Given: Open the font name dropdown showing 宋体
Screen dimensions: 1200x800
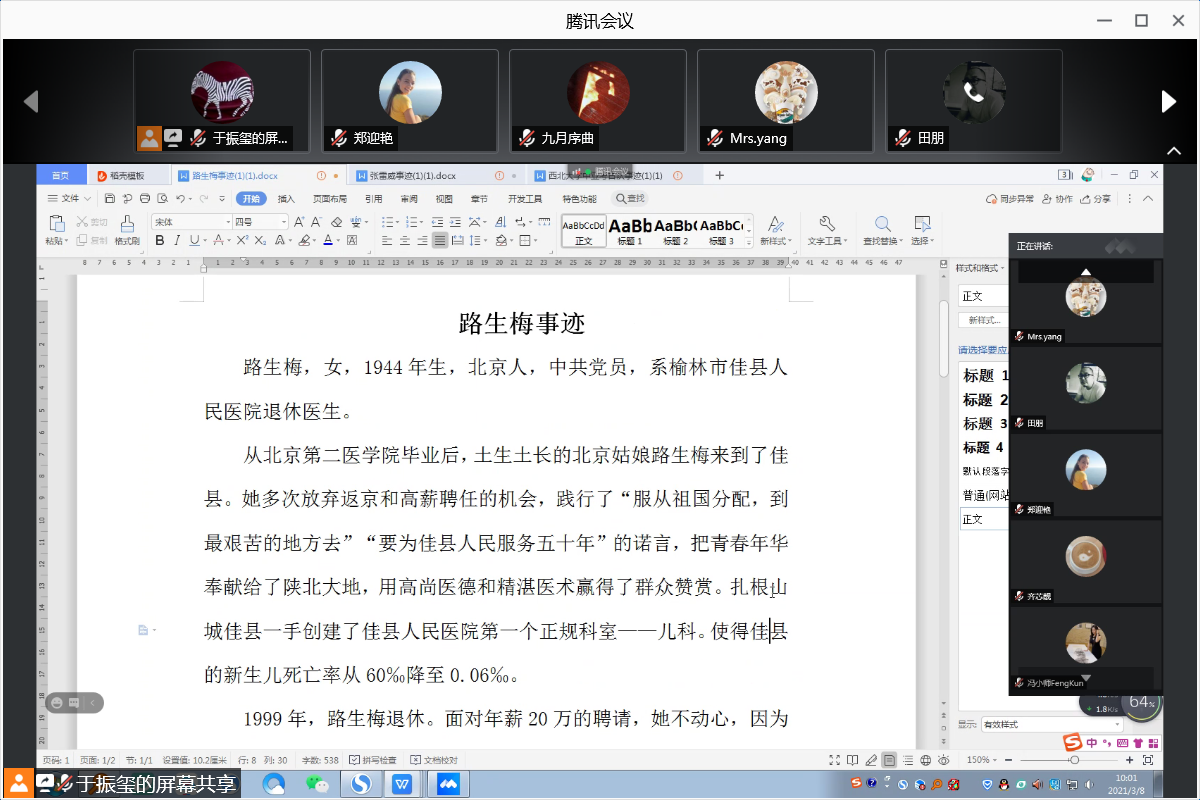Looking at the screenshot, I should point(191,222).
